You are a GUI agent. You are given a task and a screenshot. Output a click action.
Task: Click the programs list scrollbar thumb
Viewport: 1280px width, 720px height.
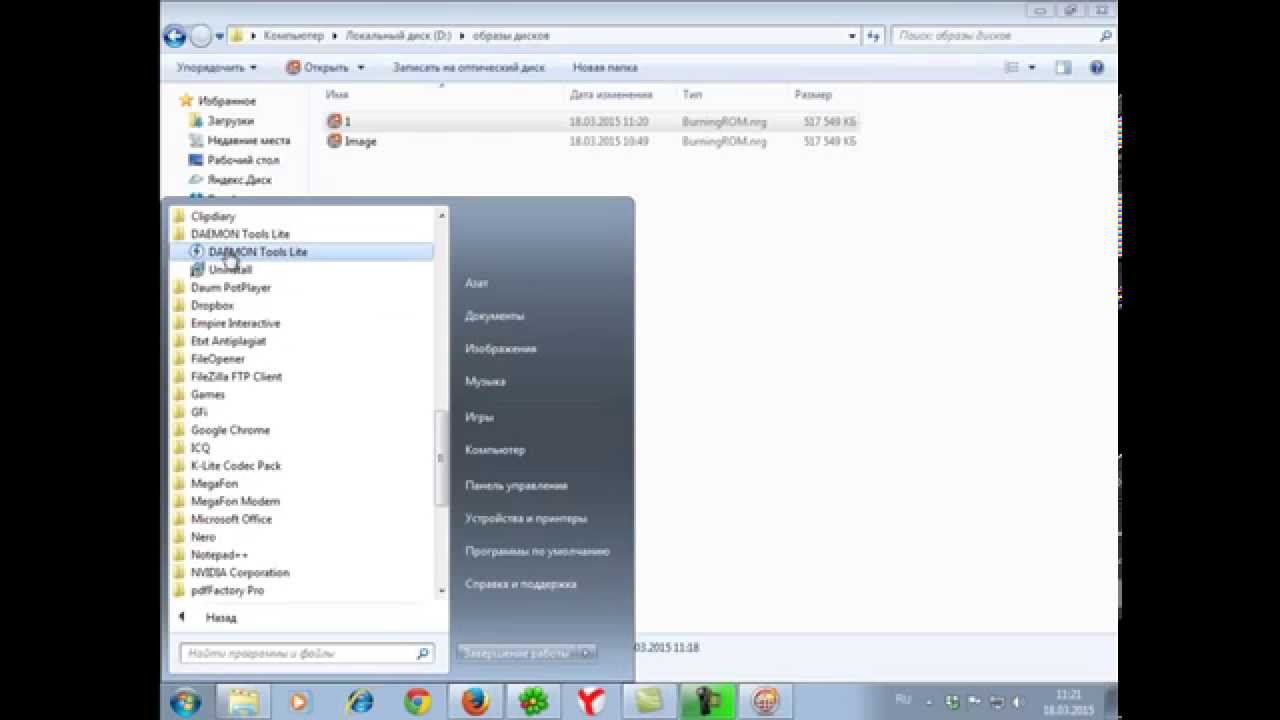click(x=442, y=458)
